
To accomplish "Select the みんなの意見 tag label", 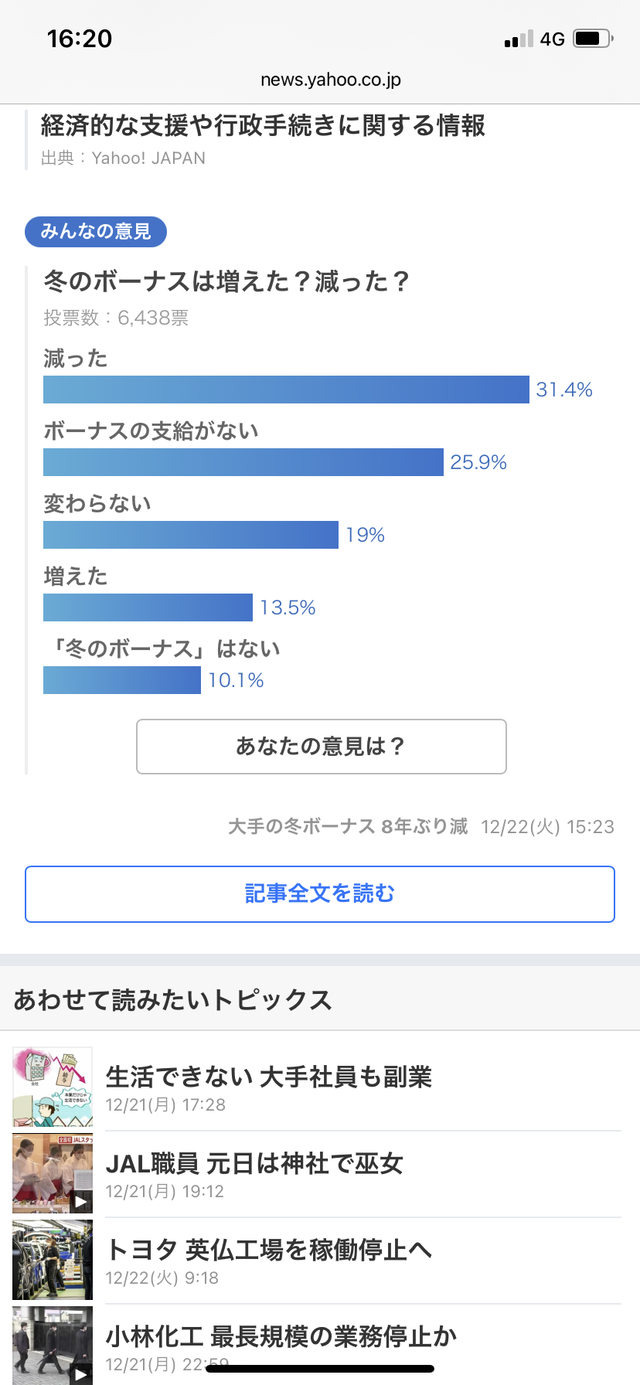I will [95, 231].
